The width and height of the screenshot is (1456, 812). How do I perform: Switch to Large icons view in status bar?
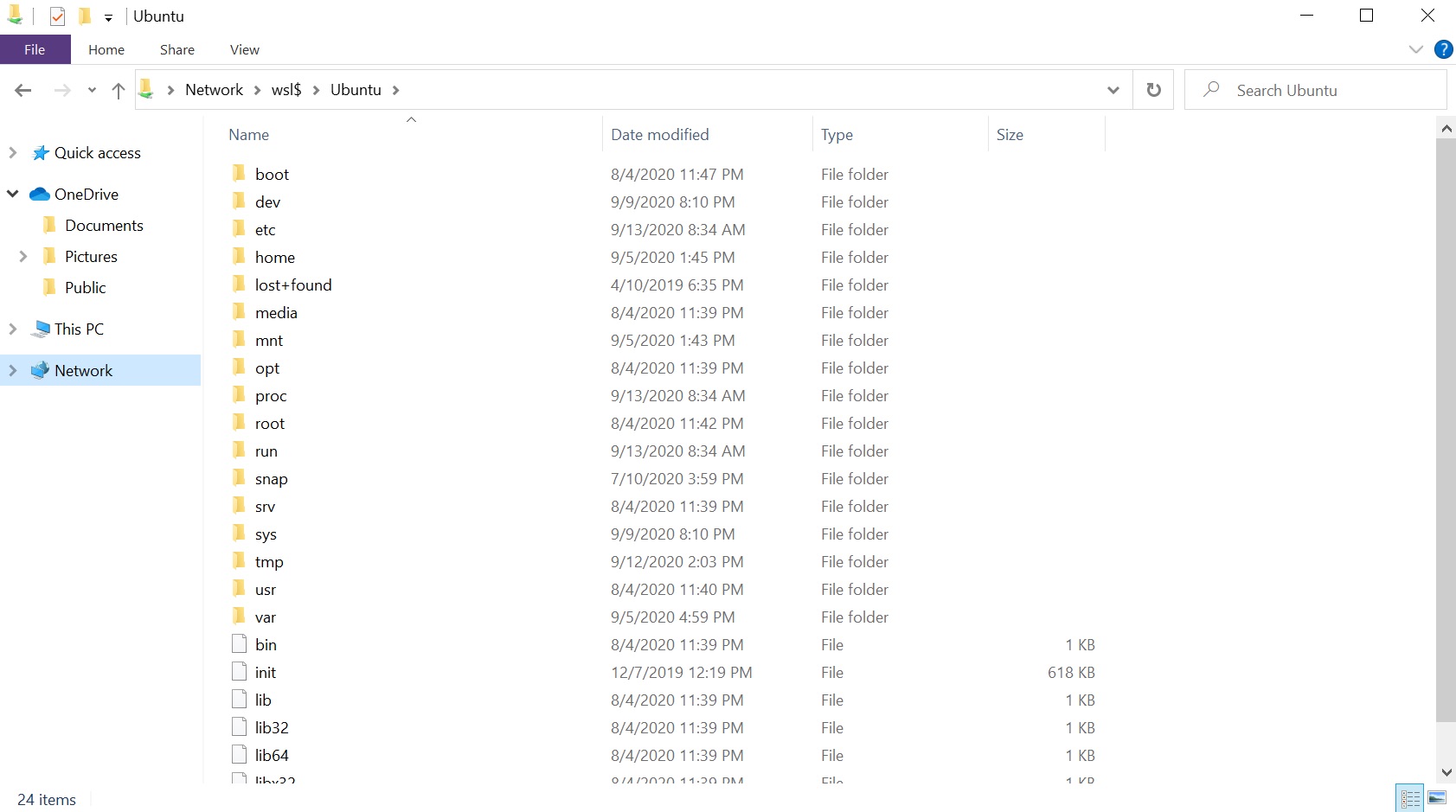1437,798
